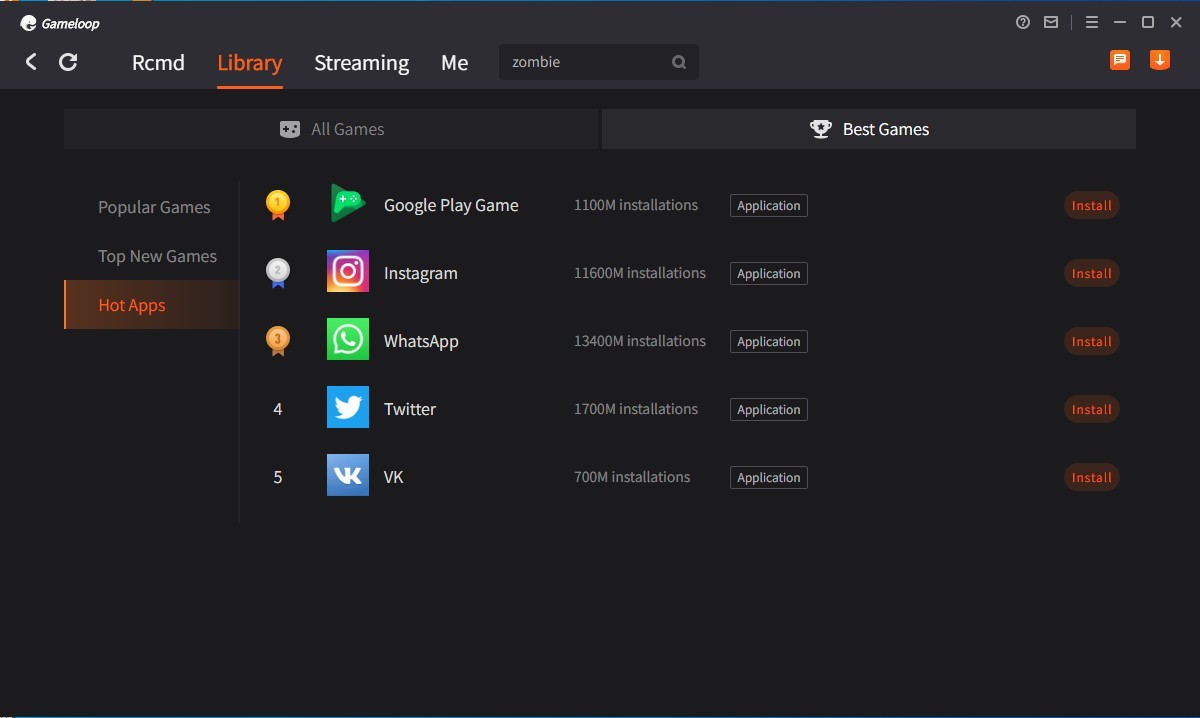The height and width of the screenshot is (718, 1200).
Task: Open the orange downloads icon
Action: [x=1160, y=60]
